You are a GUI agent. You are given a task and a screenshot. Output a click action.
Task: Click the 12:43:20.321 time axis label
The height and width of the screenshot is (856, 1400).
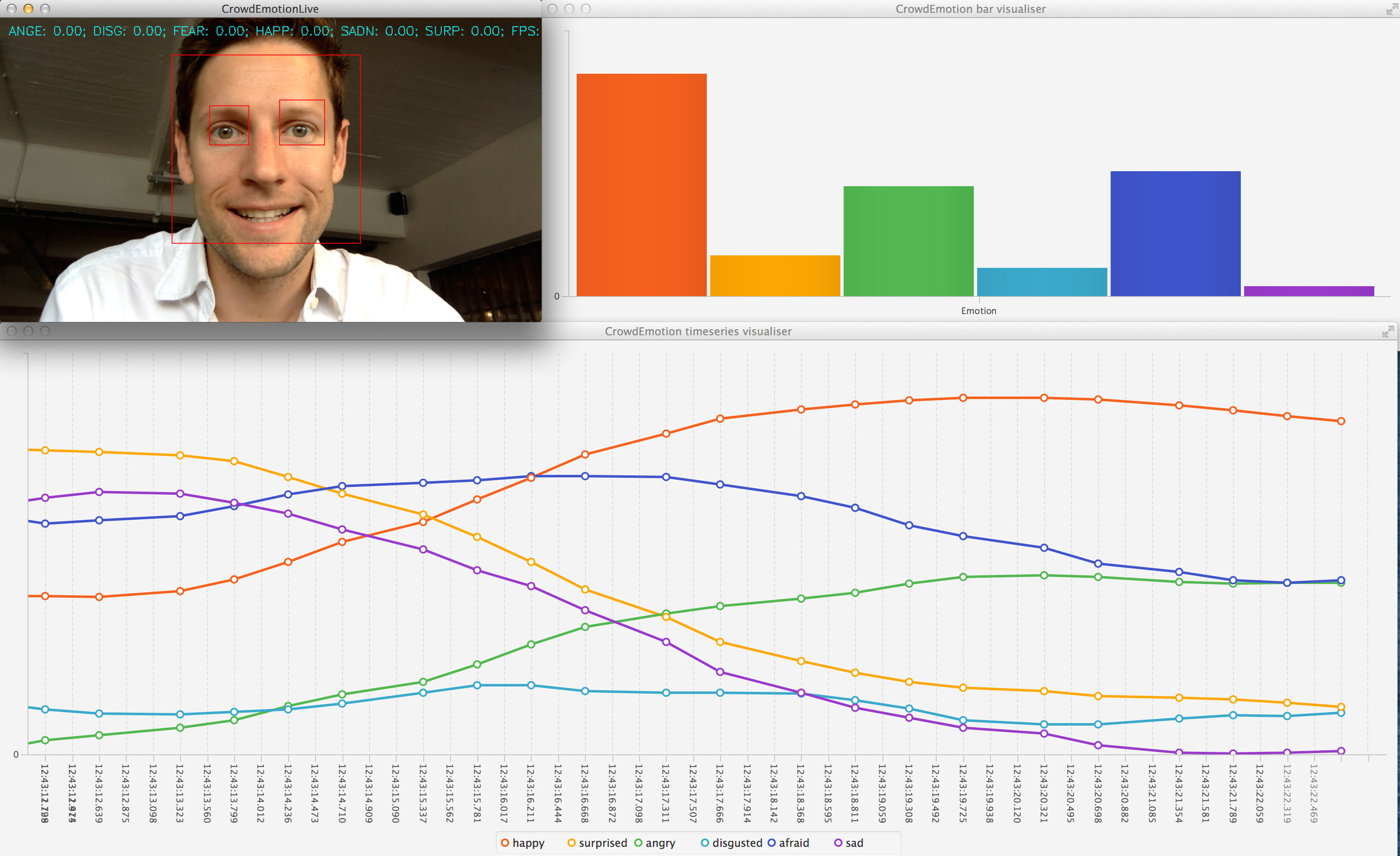[x=1044, y=793]
